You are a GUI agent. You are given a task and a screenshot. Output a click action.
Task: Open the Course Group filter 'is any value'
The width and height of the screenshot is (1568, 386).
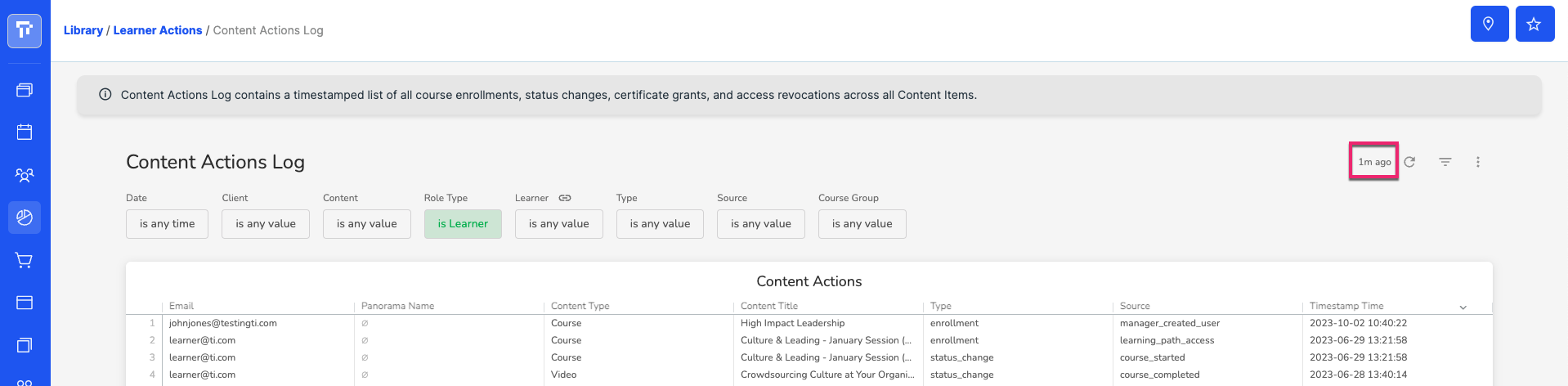tap(862, 224)
